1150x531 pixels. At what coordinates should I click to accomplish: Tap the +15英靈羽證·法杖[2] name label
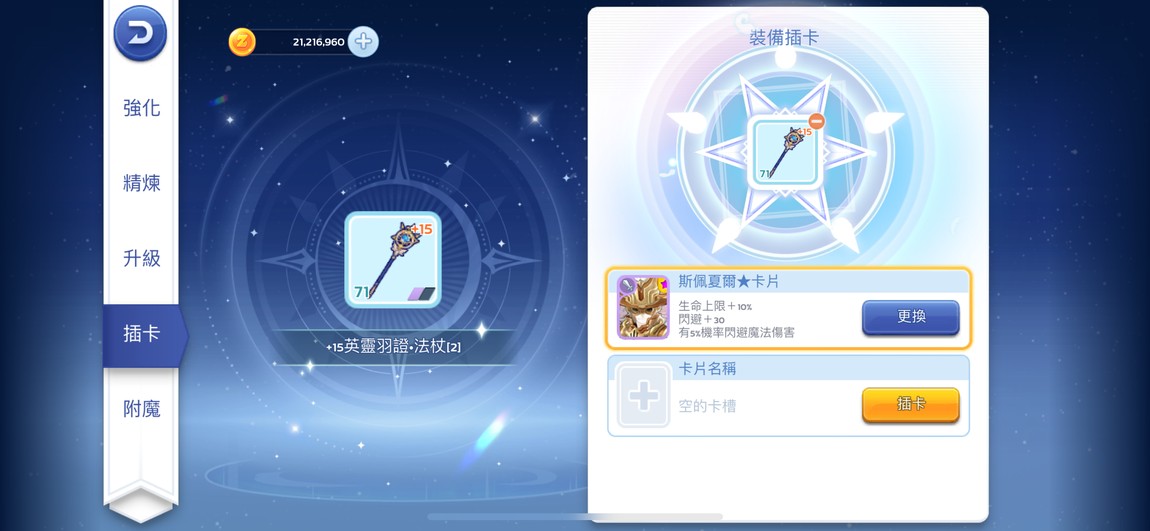(393, 347)
